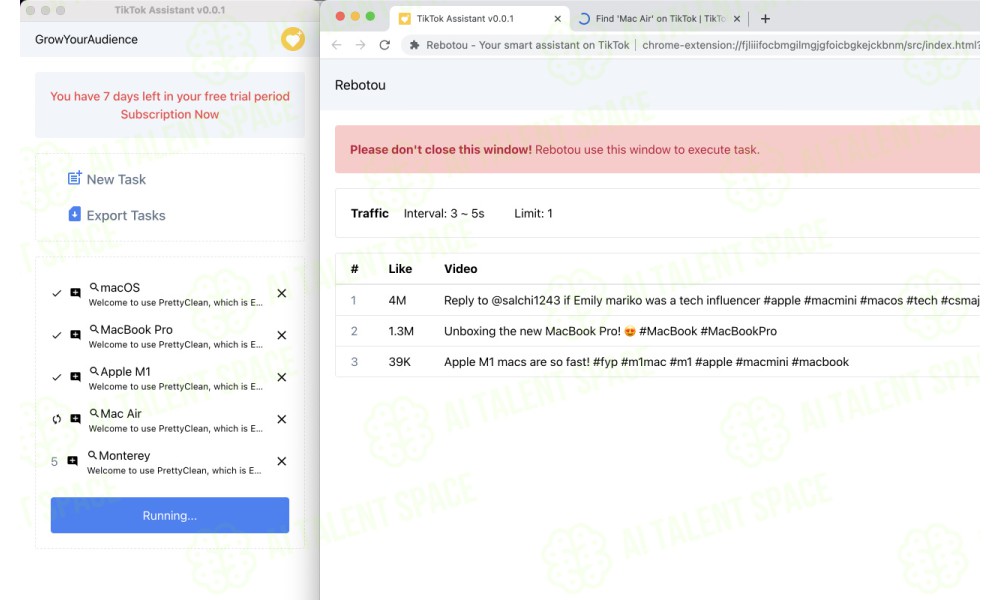This screenshot has width=1000, height=600.
Task: Click the search icon next to macOS
Action: pos(94,287)
